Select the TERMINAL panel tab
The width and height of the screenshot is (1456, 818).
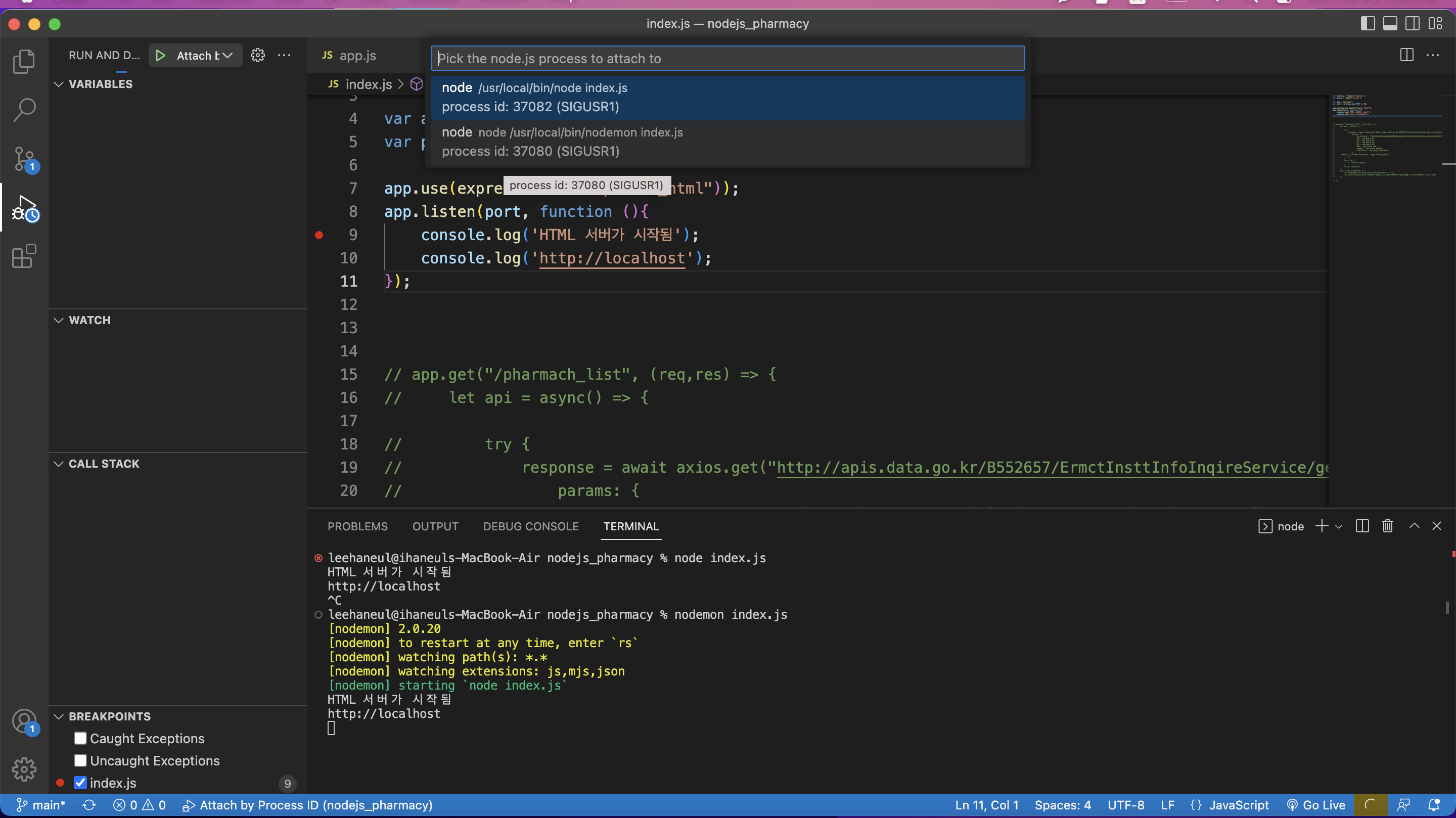coord(631,526)
